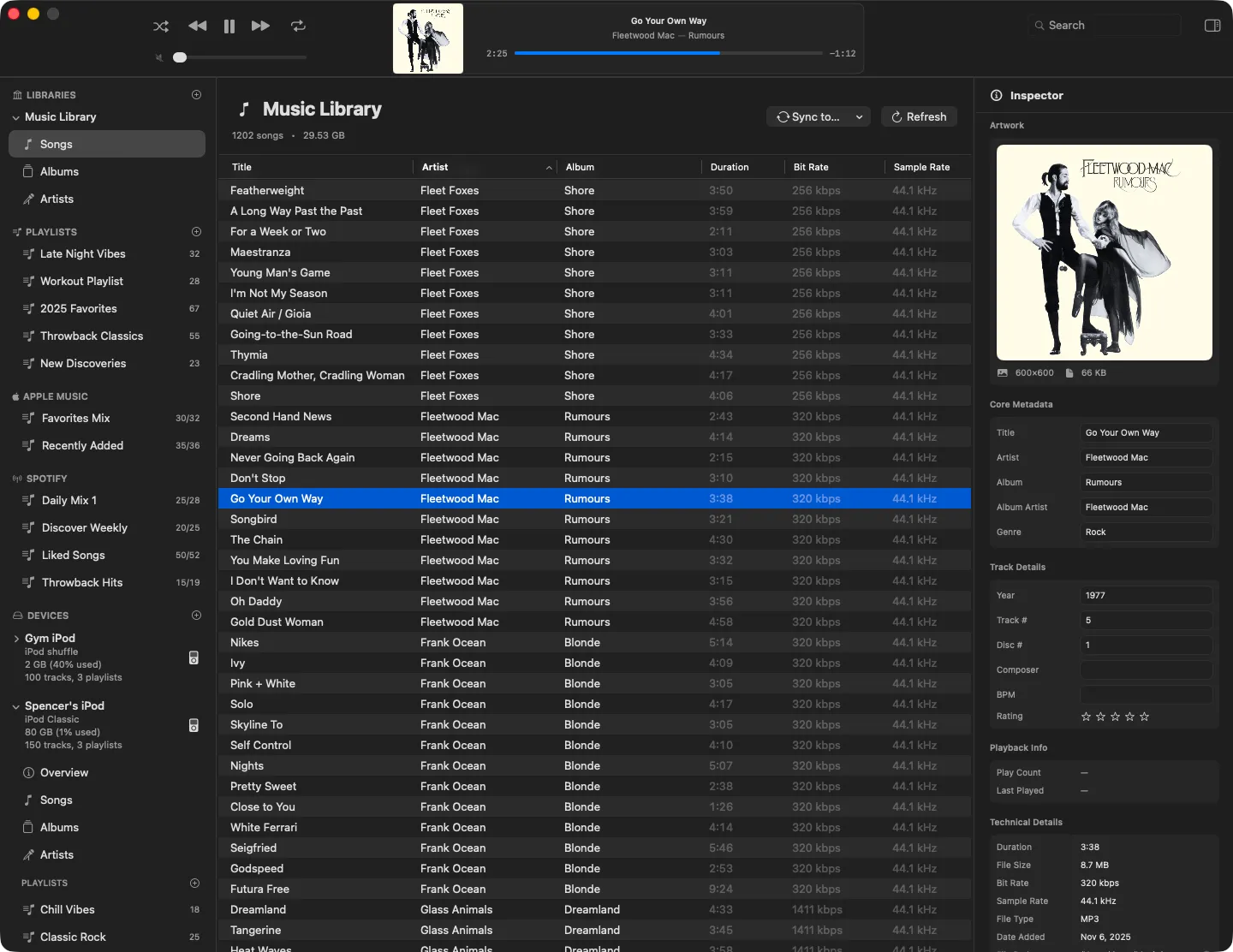Add a new device with plus icon
This screenshot has width=1233, height=952.
point(196,616)
